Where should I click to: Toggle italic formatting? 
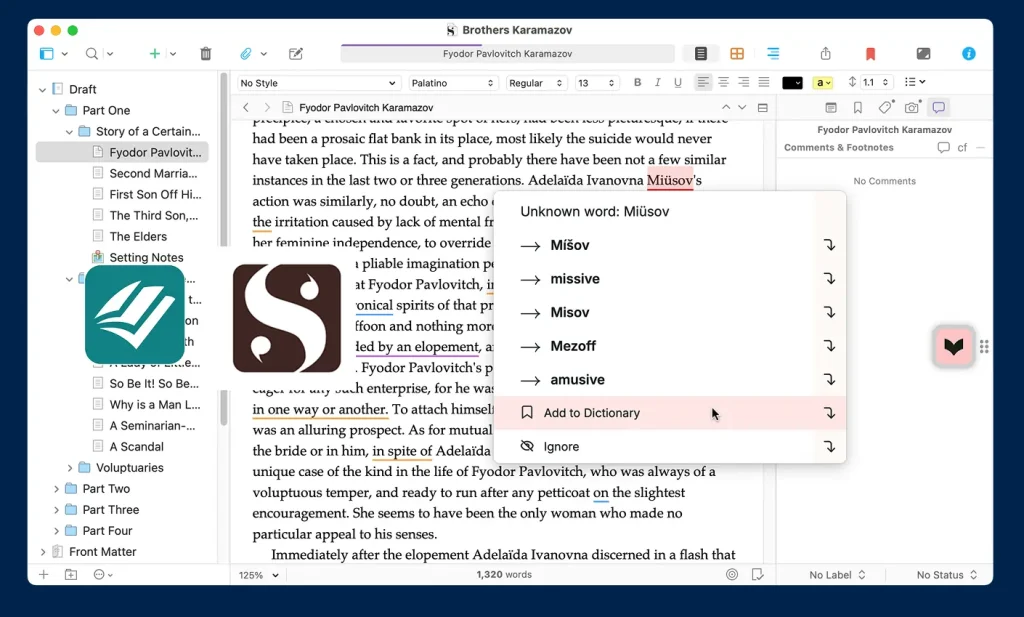pyautogui.click(x=658, y=82)
